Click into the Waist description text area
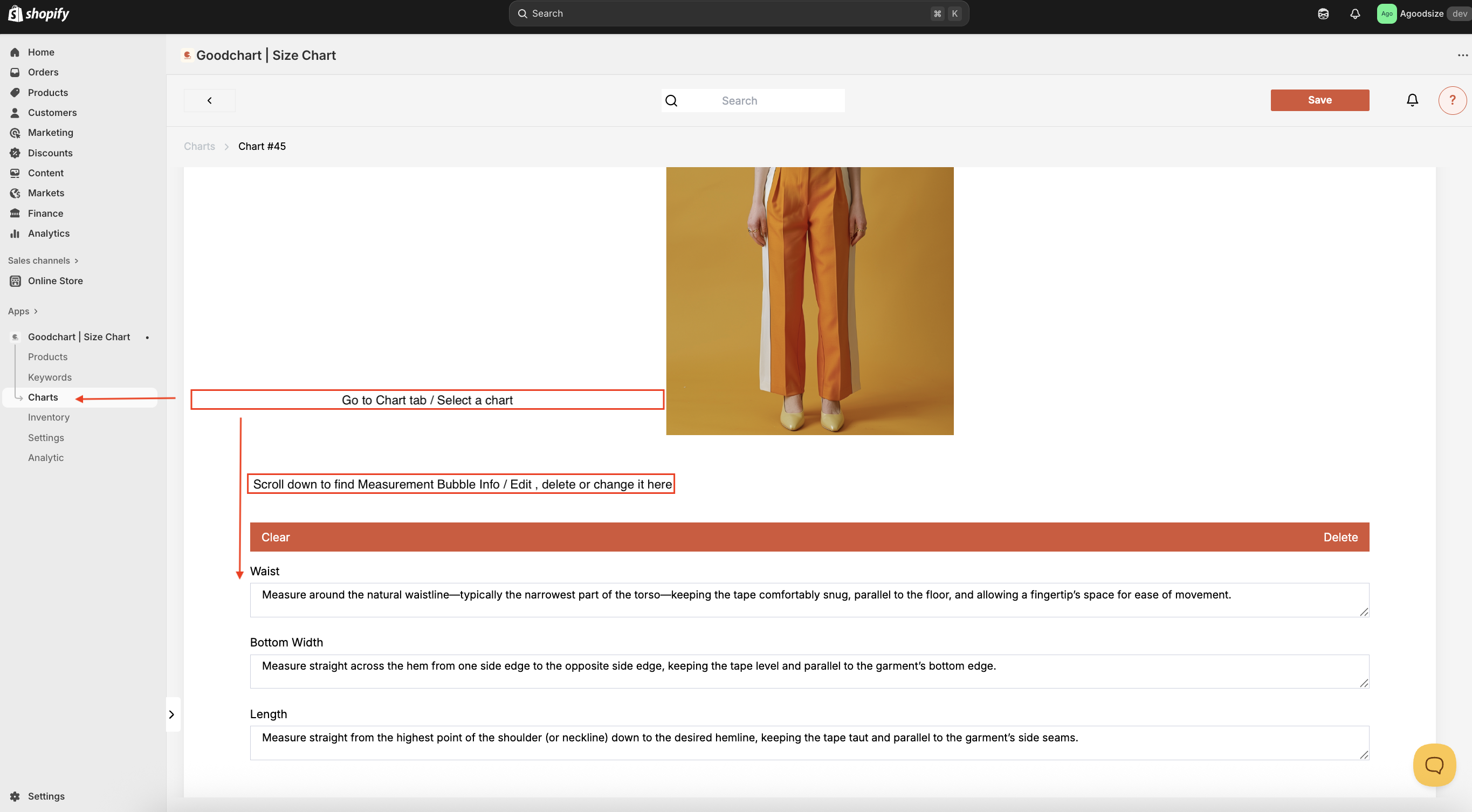 pos(809,600)
